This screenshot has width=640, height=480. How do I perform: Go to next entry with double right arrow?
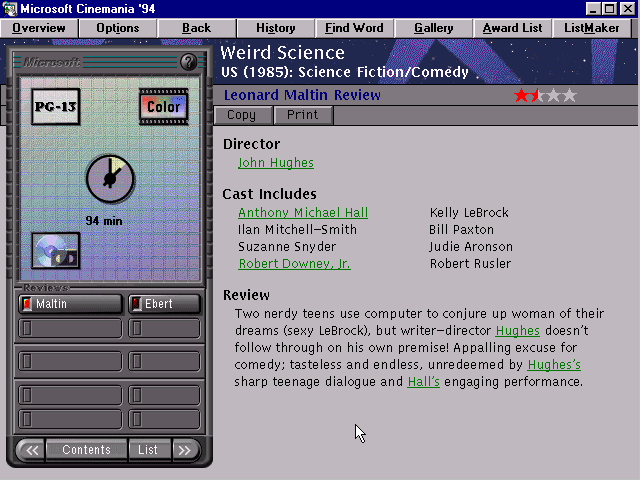(x=185, y=450)
